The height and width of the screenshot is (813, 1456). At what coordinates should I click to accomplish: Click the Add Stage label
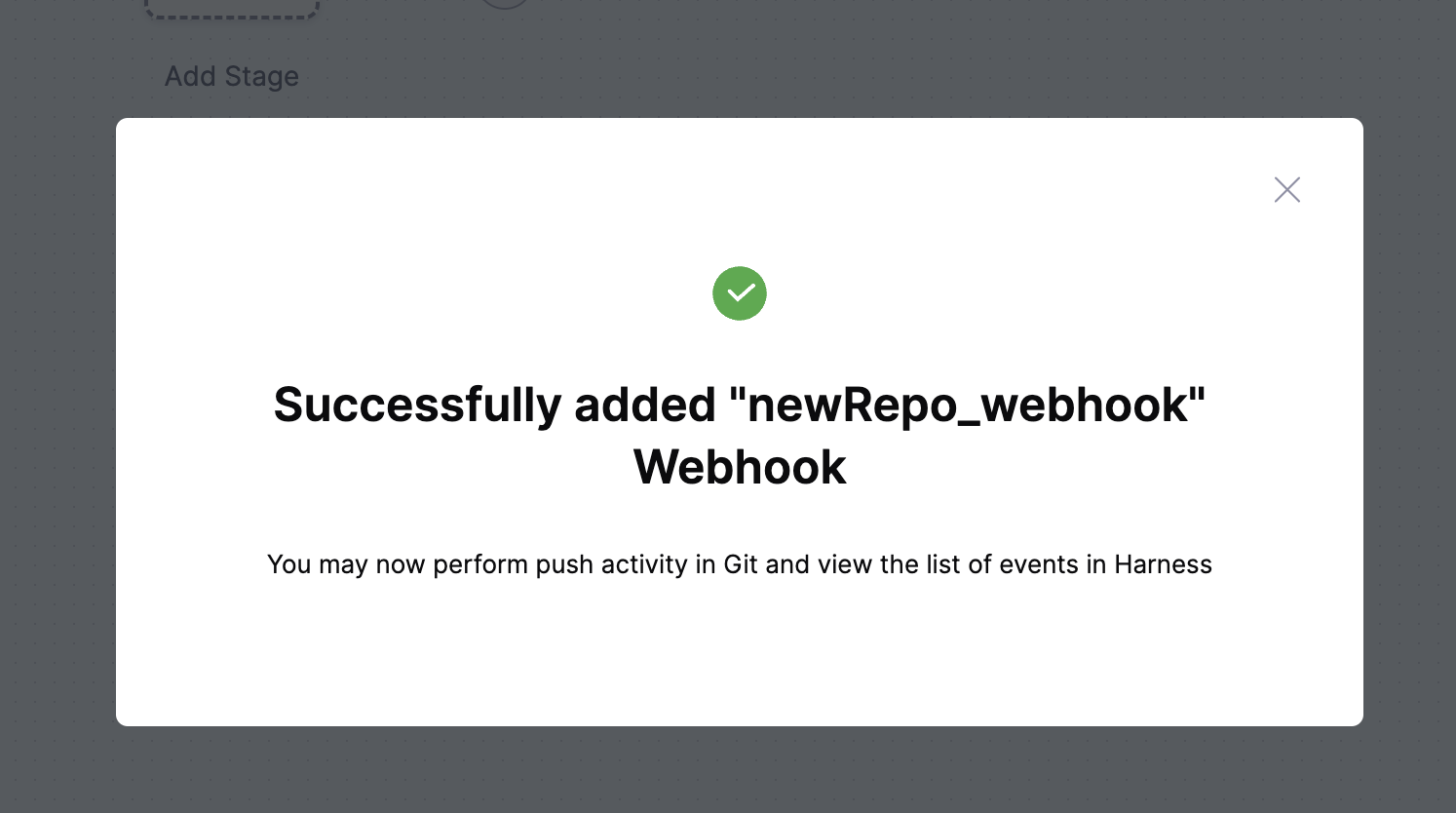pyautogui.click(x=232, y=76)
